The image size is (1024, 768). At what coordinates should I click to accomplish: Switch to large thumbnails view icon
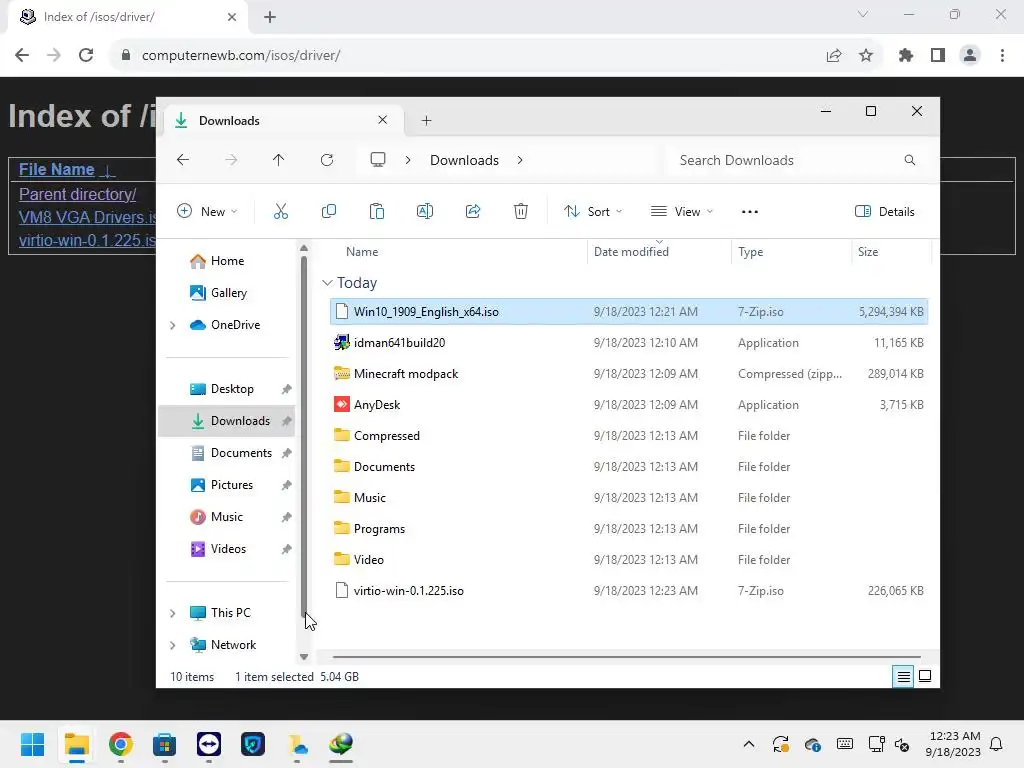925,677
